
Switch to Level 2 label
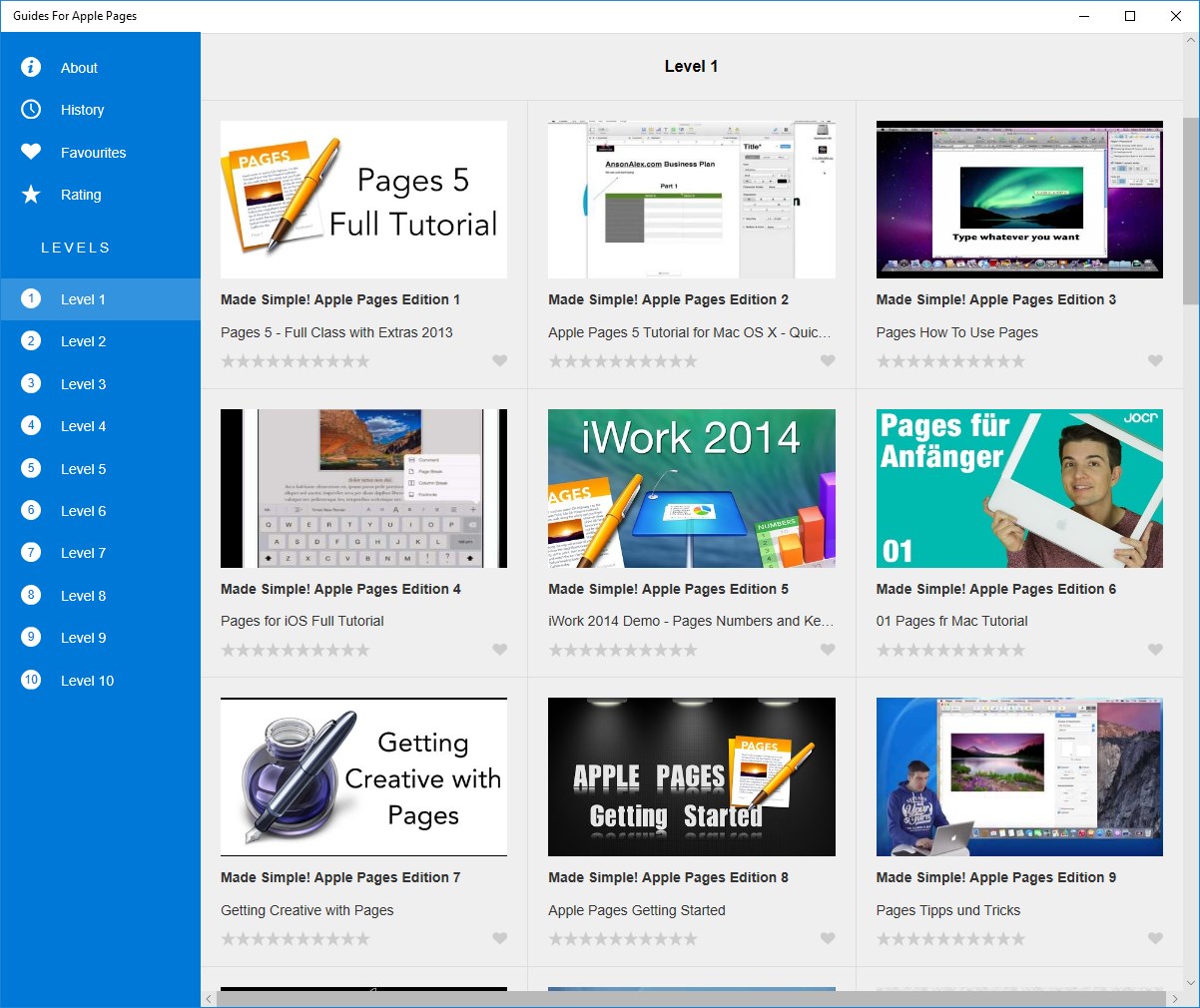(83, 341)
